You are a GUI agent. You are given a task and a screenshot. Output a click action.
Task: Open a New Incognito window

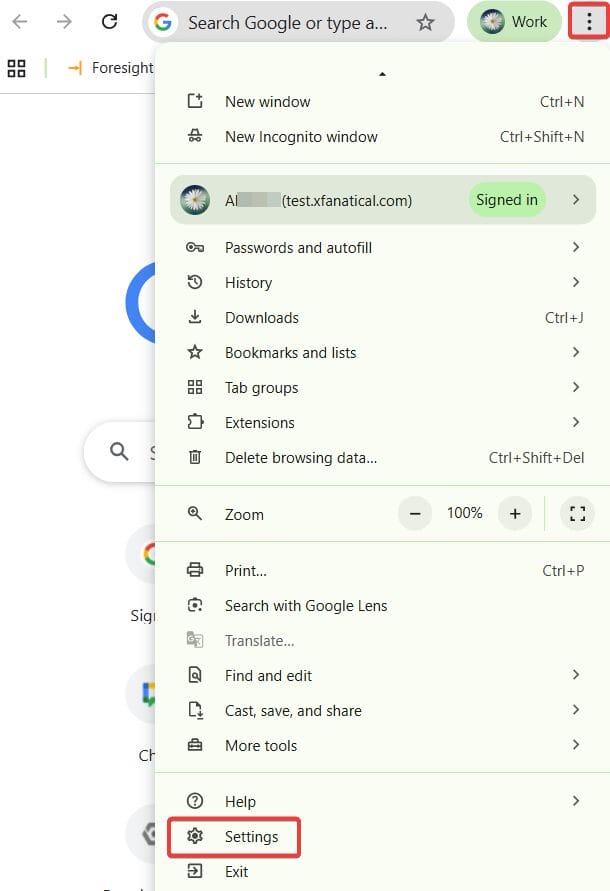point(300,137)
